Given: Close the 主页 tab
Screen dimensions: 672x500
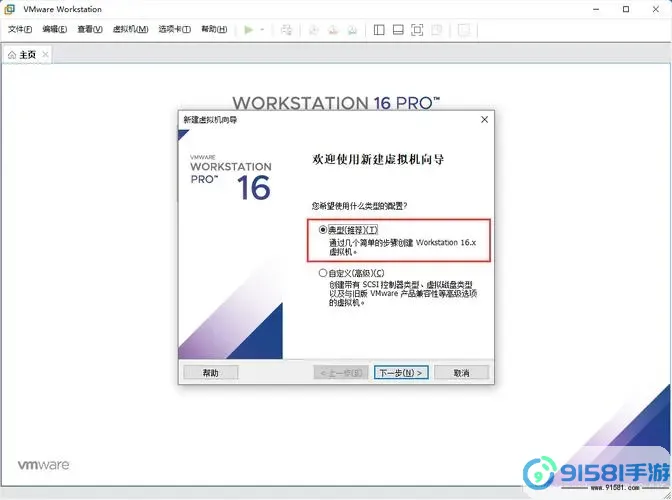Looking at the screenshot, I should click(x=45, y=54).
